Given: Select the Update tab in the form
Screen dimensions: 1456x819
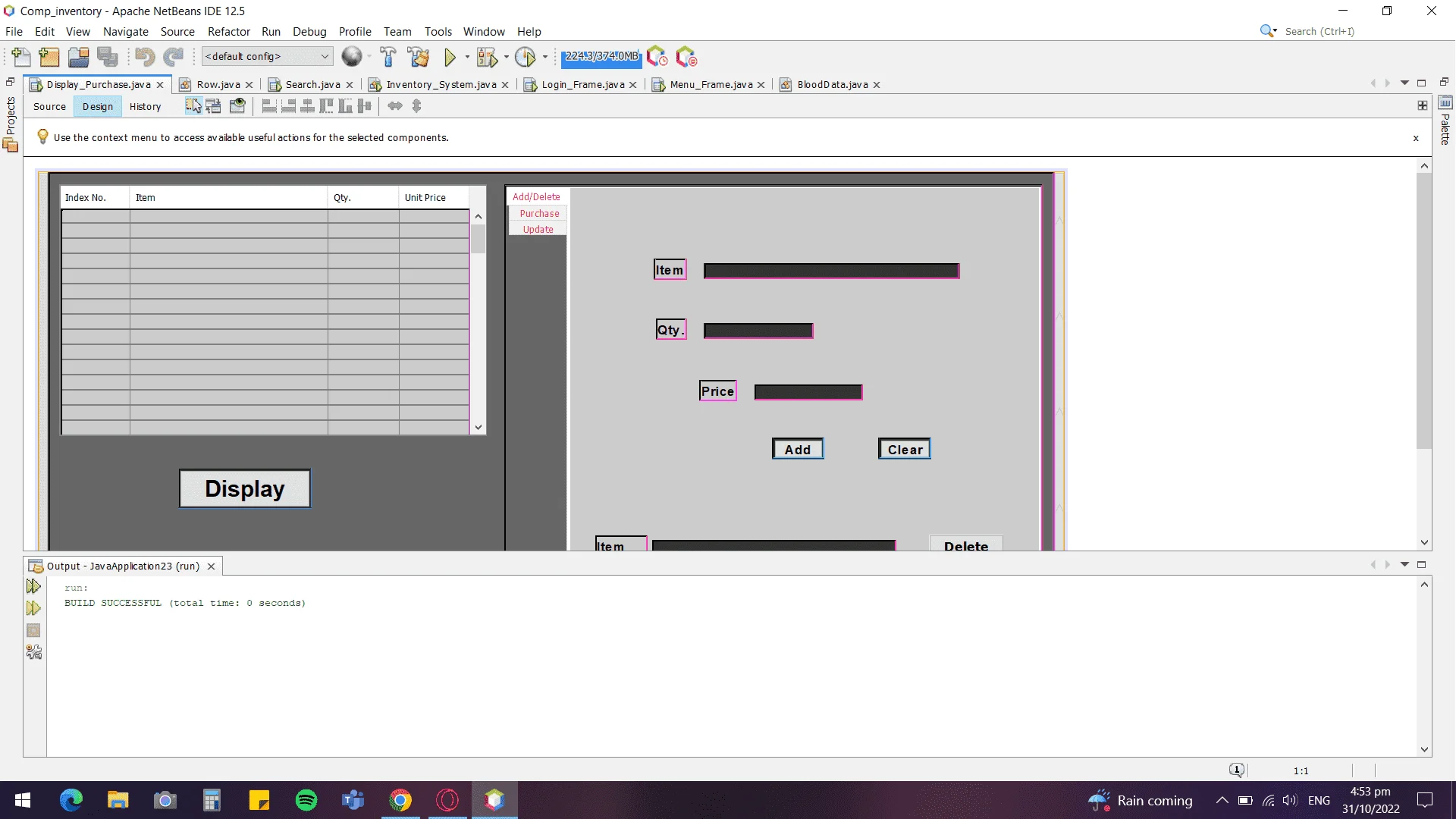Looking at the screenshot, I should click(538, 229).
